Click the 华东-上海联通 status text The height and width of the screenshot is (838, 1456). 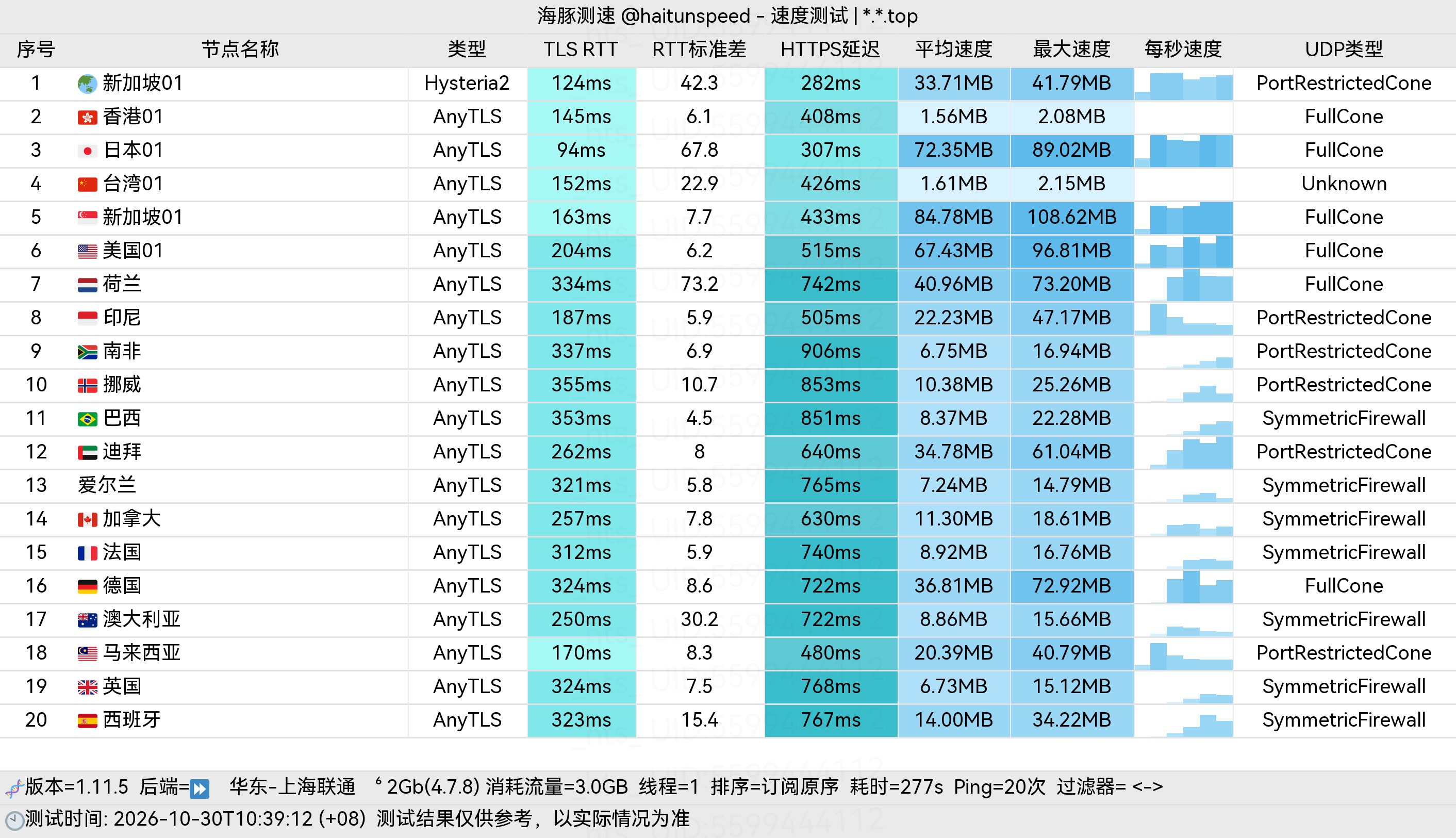292,787
